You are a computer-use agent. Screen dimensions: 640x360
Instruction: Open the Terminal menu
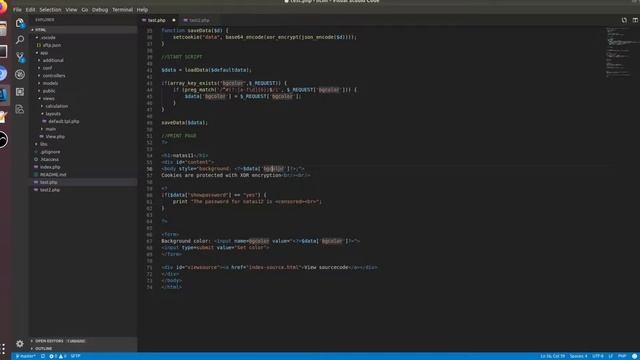click(x=122, y=9)
